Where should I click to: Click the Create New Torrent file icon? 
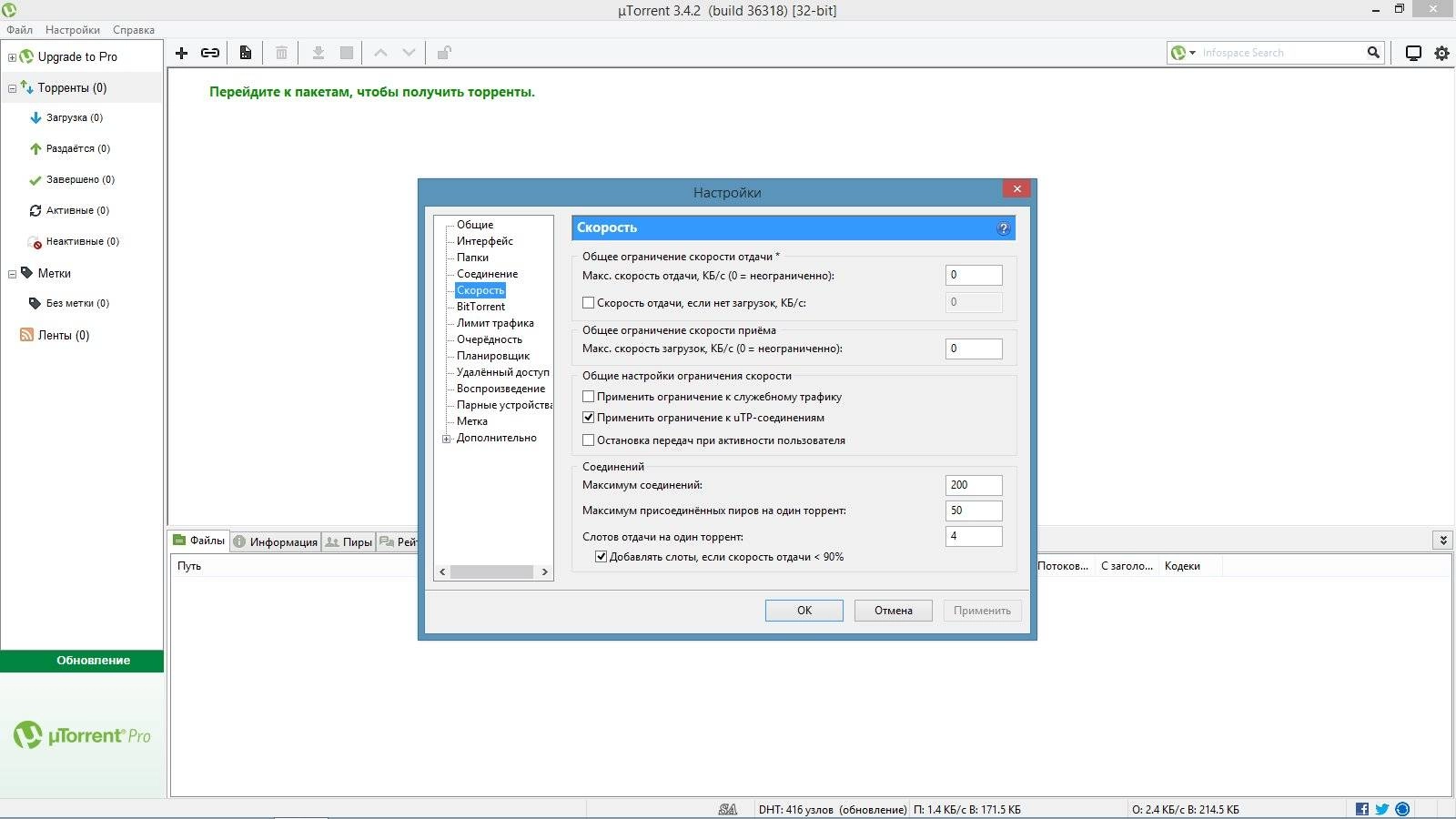(x=246, y=53)
